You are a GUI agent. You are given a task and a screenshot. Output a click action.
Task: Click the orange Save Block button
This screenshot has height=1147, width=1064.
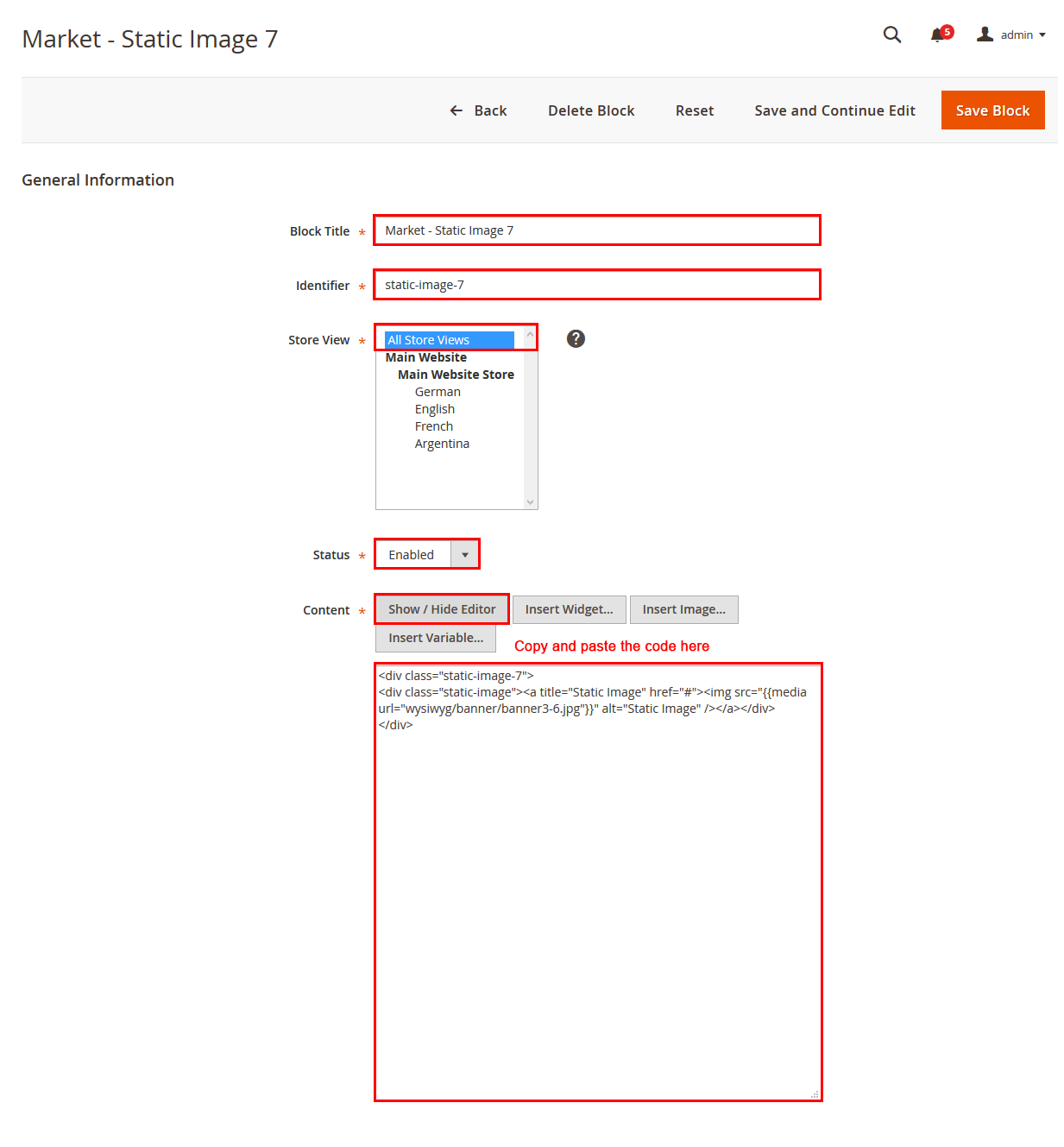[992, 110]
